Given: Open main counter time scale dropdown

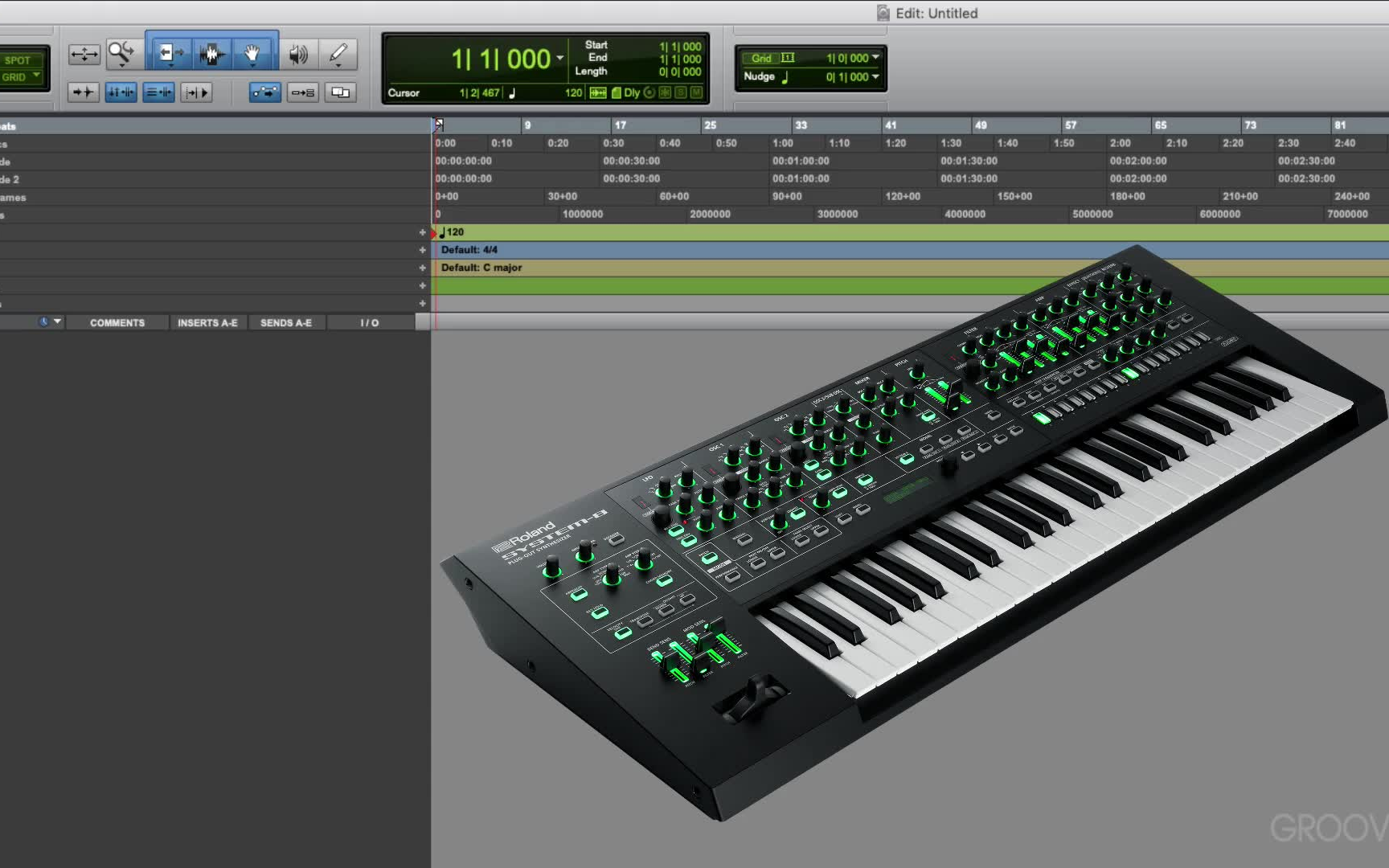Looking at the screenshot, I should [x=560, y=58].
